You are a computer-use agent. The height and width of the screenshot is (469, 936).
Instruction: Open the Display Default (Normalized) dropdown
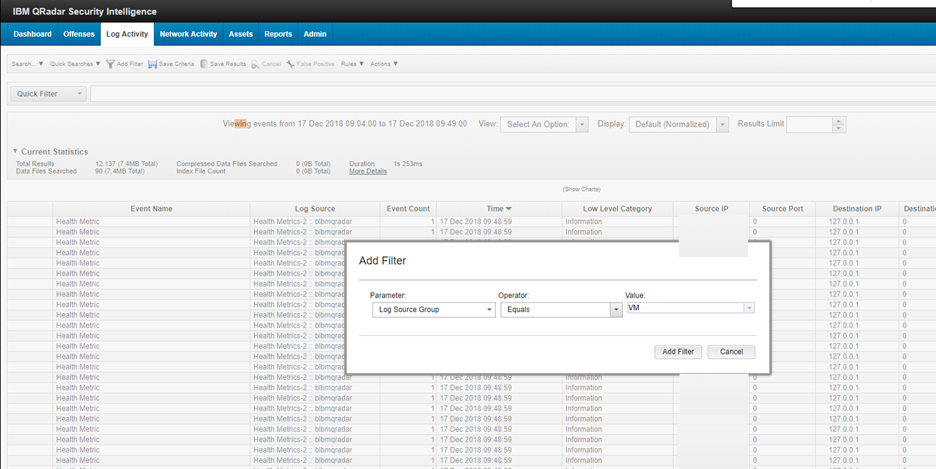click(679, 124)
